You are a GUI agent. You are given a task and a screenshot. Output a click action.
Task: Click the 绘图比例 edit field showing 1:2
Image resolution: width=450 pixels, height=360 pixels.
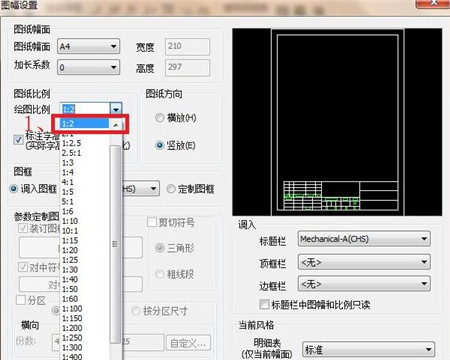[85, 109]
